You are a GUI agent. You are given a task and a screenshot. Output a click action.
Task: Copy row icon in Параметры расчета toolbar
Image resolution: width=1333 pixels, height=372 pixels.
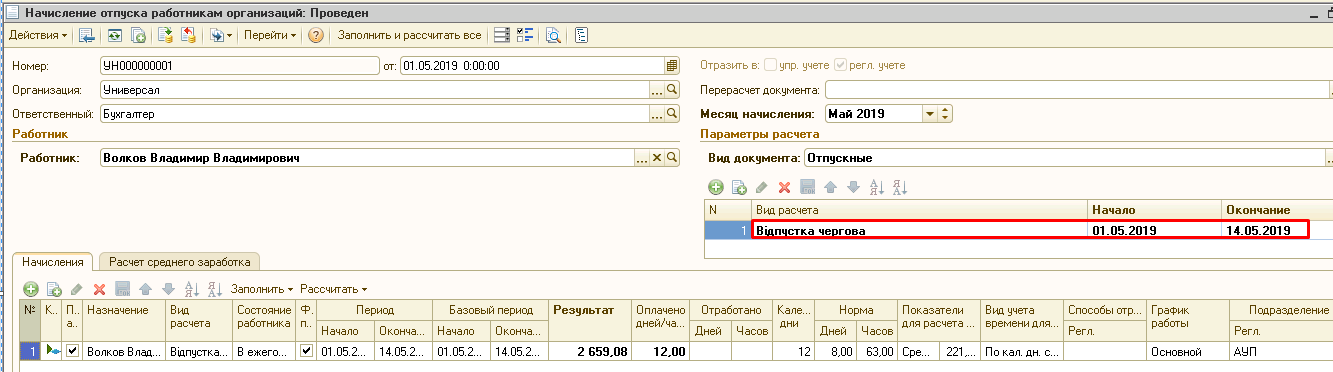click(x=739, y=187)
